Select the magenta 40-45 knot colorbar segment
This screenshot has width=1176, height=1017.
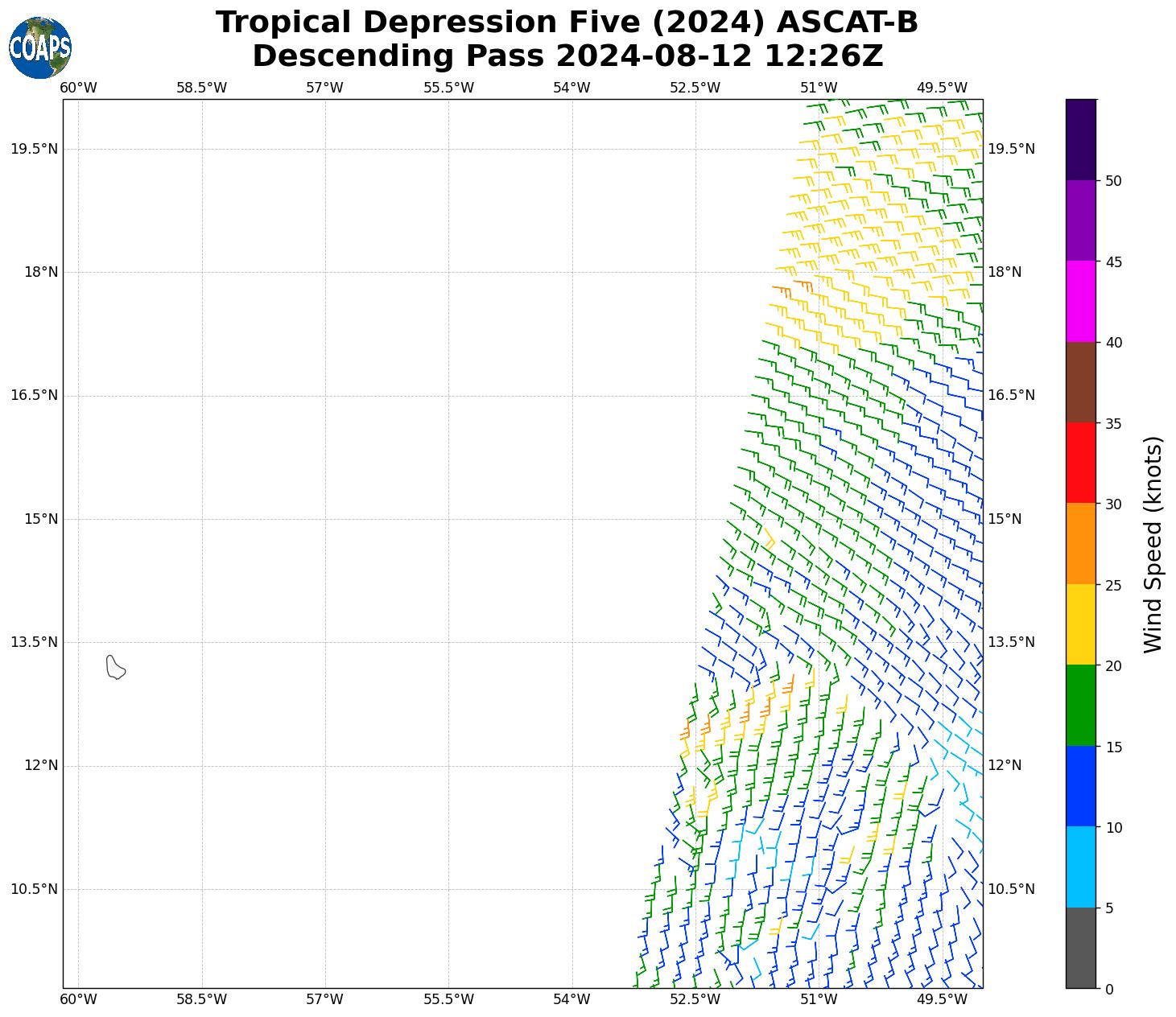[1080, 301]
